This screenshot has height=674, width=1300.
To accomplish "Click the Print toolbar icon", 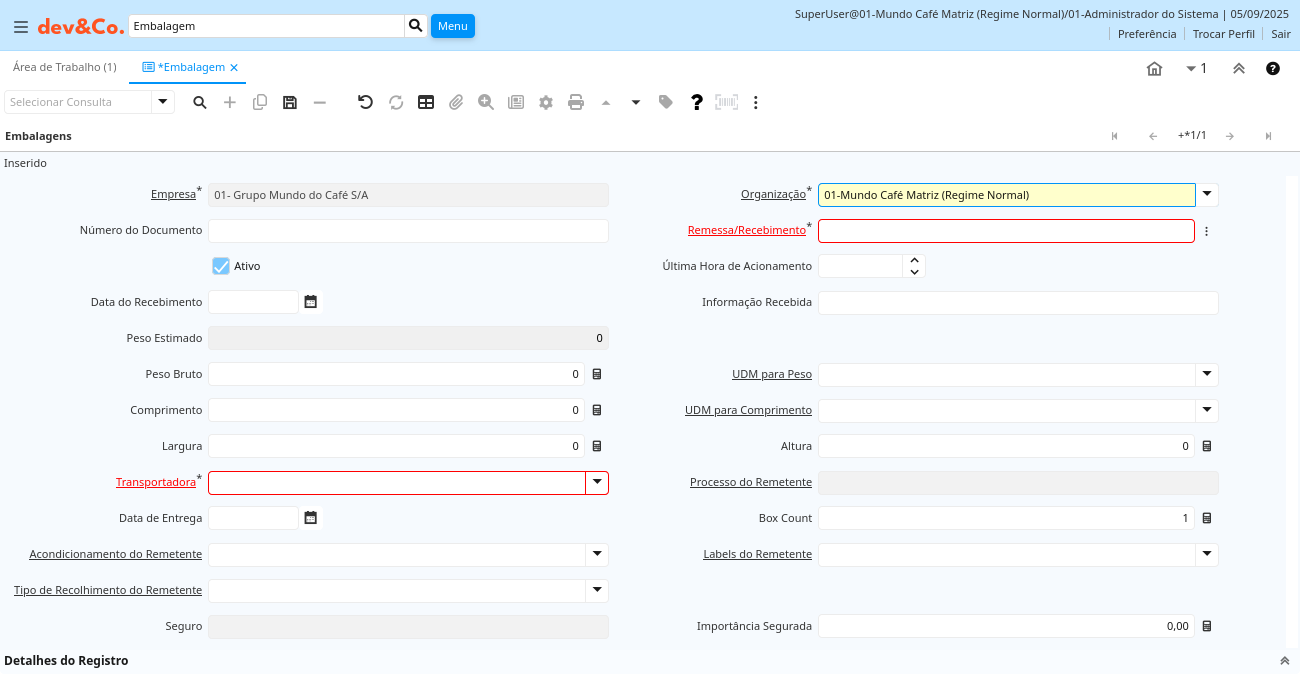I will click(576, 102).
